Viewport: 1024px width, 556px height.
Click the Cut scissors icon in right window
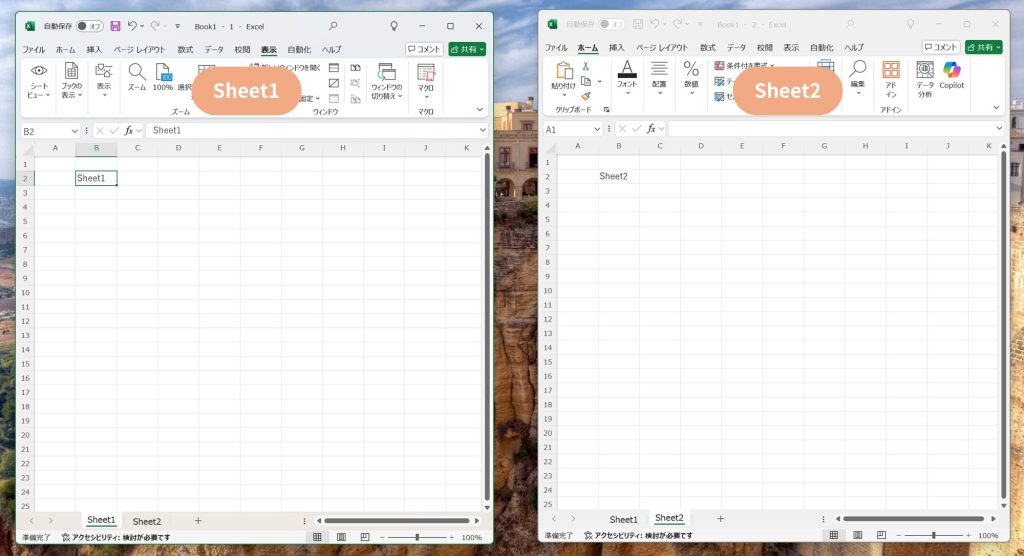(x=586, y=66)
